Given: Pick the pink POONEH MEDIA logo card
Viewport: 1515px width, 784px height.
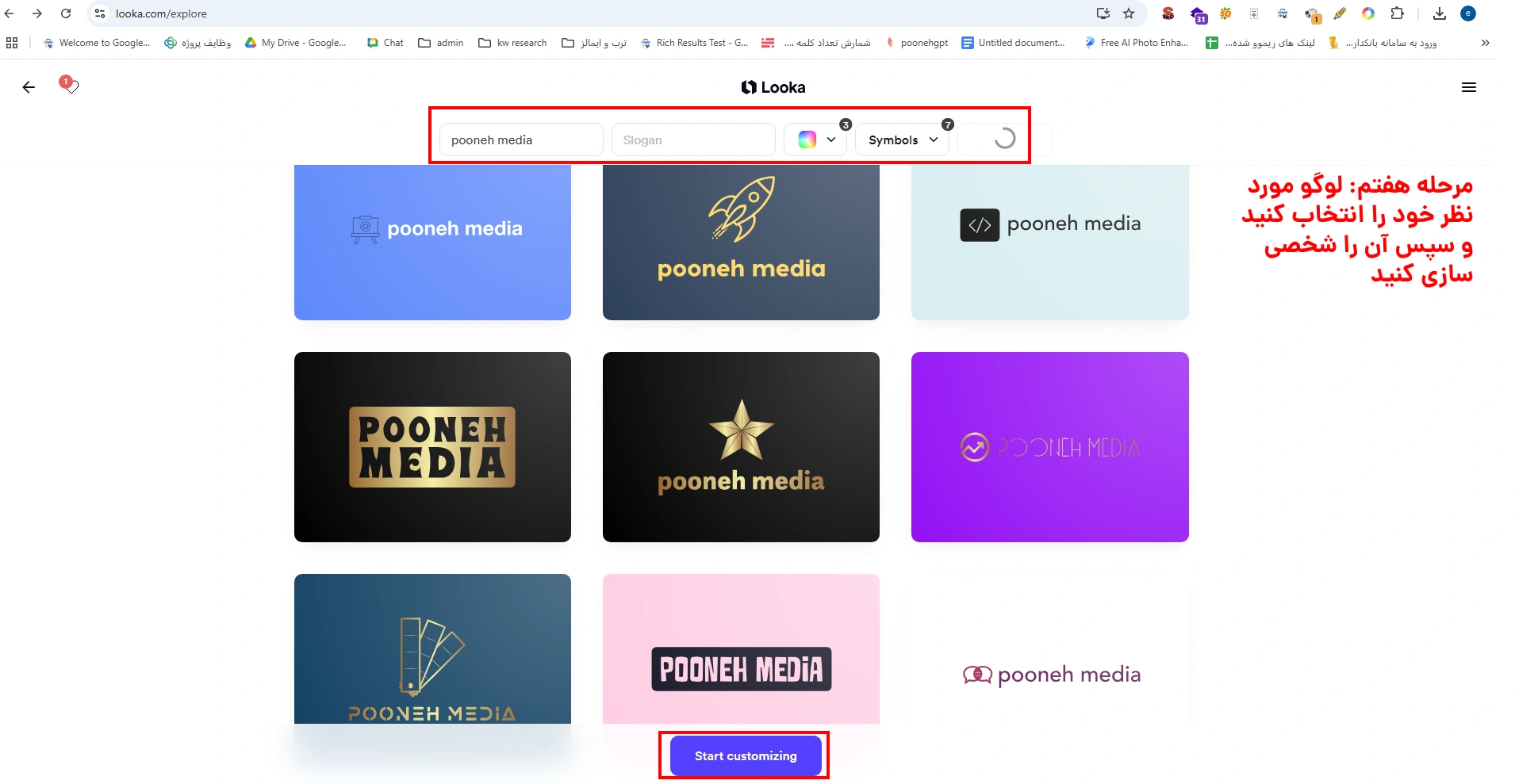Looking at the screenshot, I should tap(741, 650).
